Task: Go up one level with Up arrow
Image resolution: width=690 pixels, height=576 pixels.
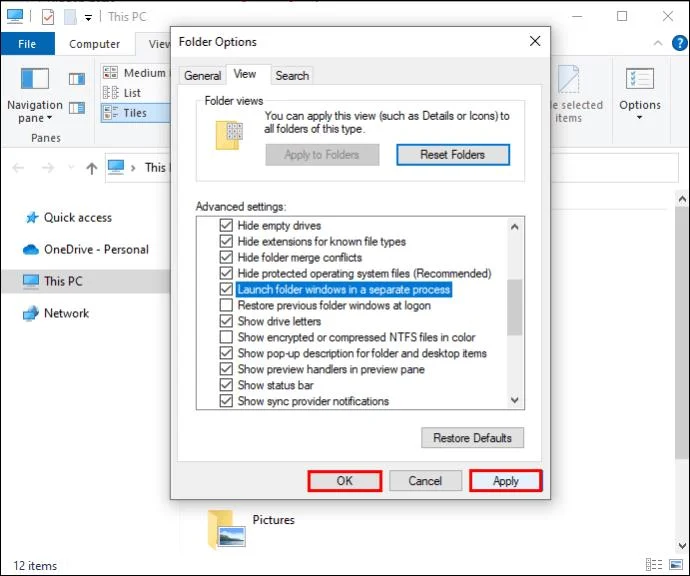Action: [92, 168]
